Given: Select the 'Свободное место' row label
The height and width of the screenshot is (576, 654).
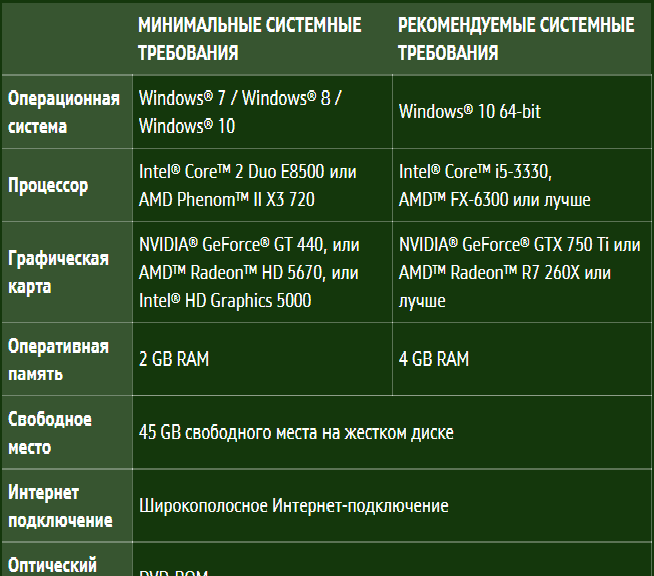Looking at the screenshot, I should [67, 433].
